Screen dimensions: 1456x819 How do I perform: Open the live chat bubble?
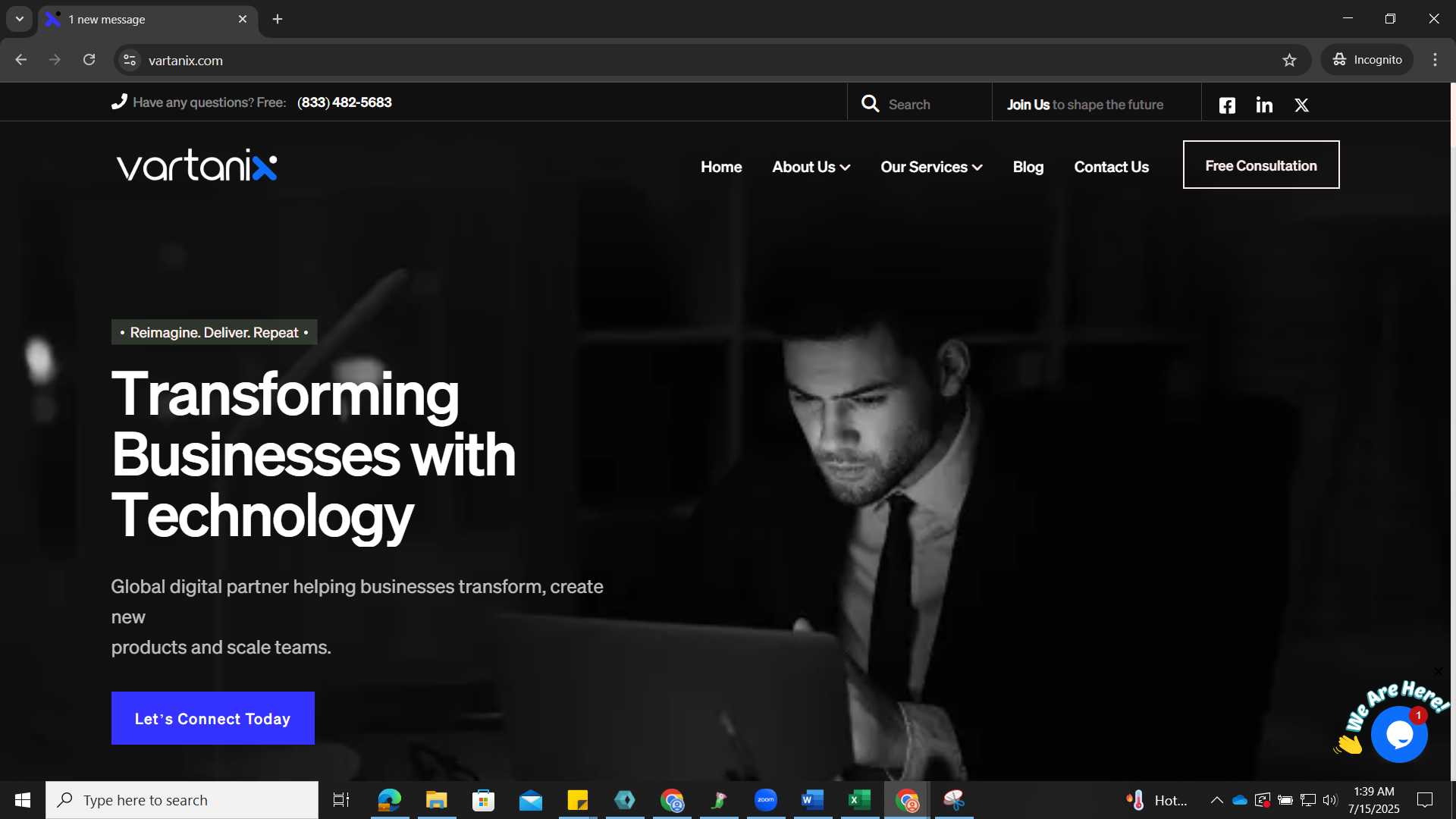pyautogui.click(x=1399, y=734)
